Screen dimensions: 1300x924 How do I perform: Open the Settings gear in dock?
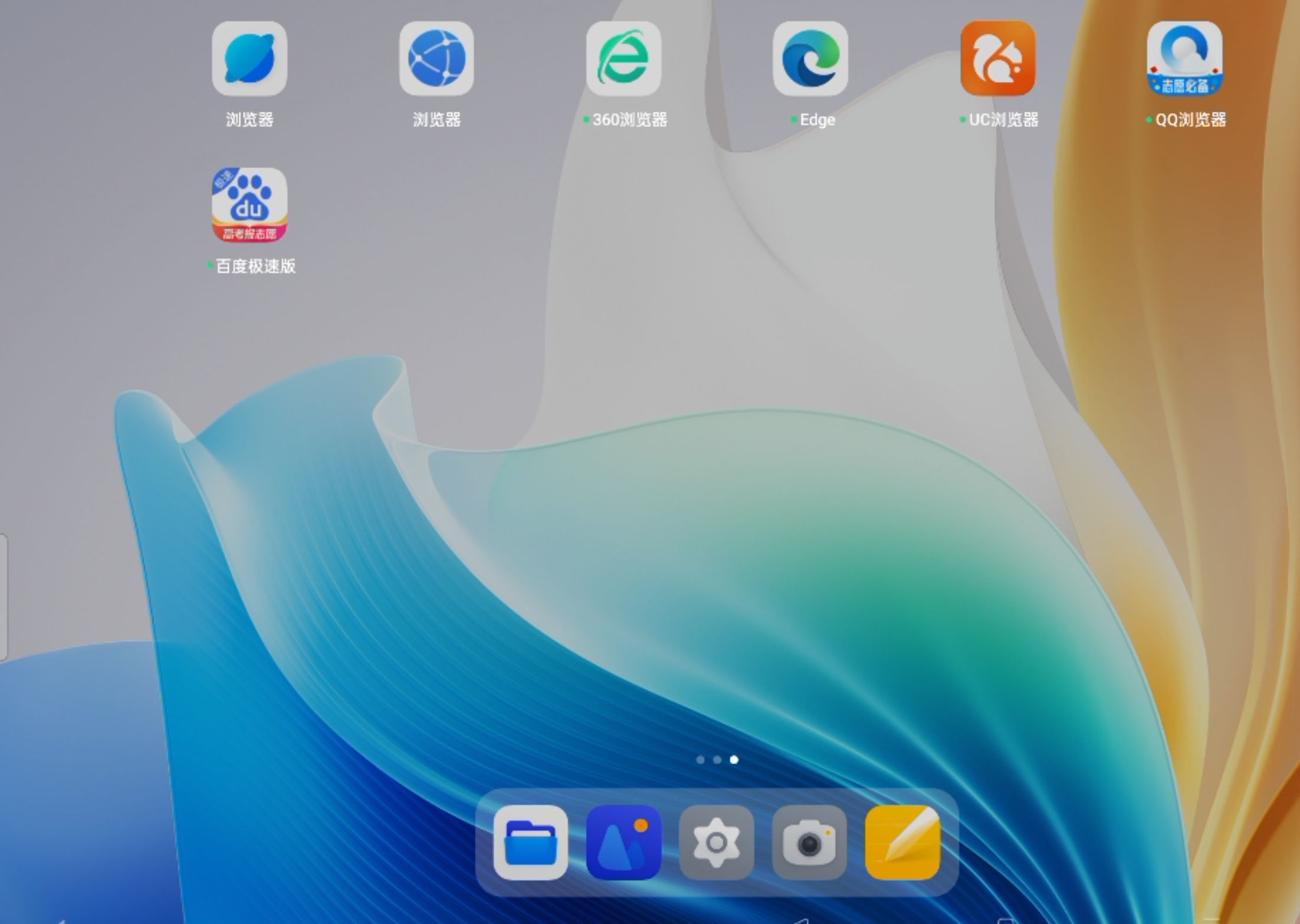(716, 842)
